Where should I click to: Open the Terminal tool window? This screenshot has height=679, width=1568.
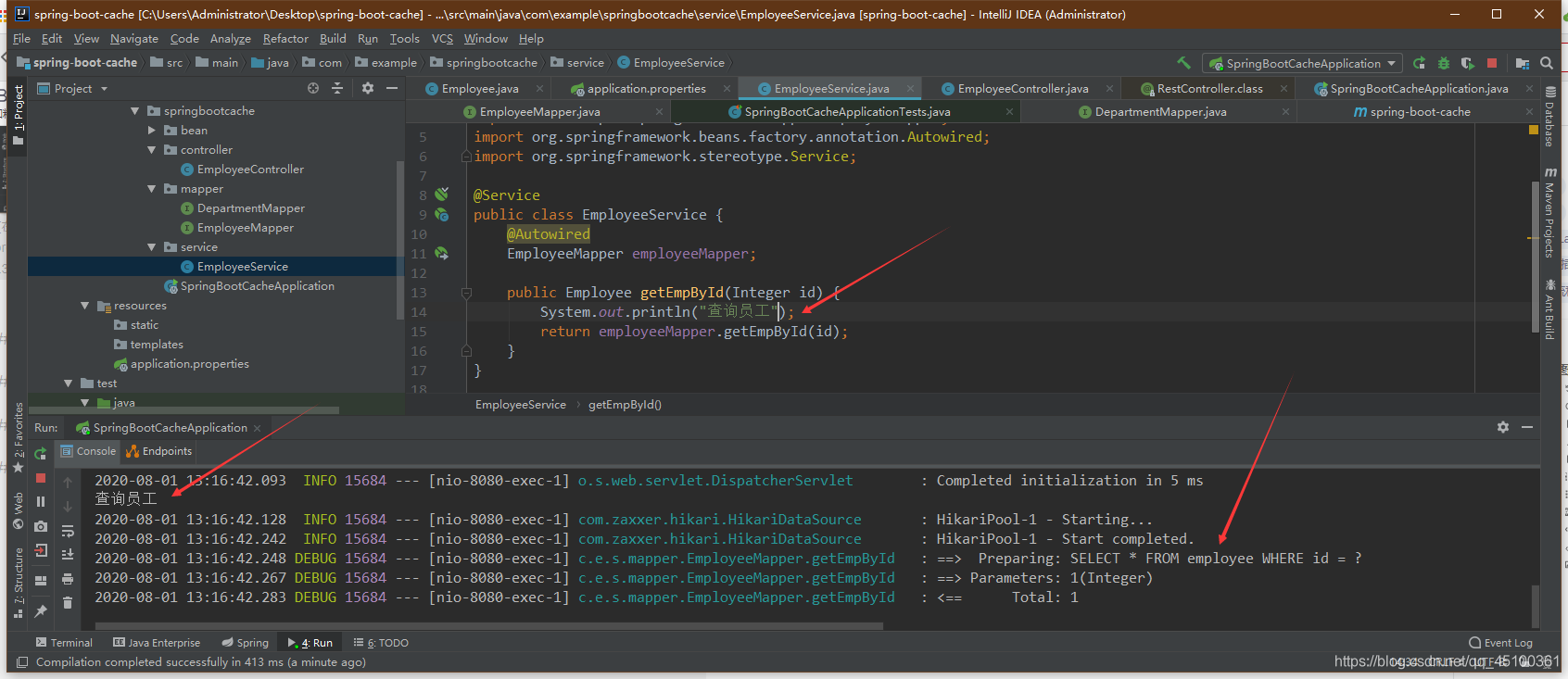[64, 643]
